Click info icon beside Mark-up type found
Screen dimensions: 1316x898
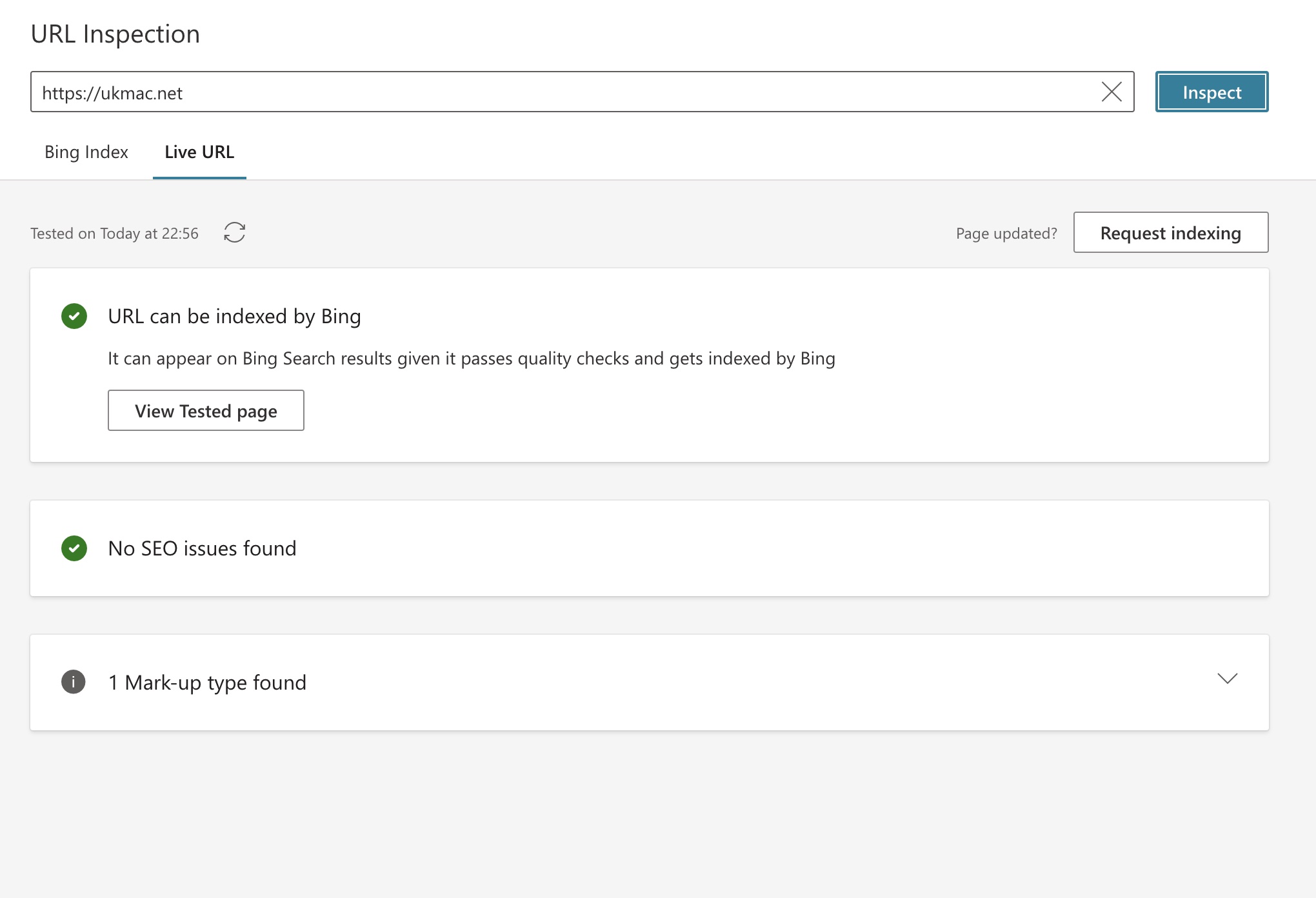(74, 682)
